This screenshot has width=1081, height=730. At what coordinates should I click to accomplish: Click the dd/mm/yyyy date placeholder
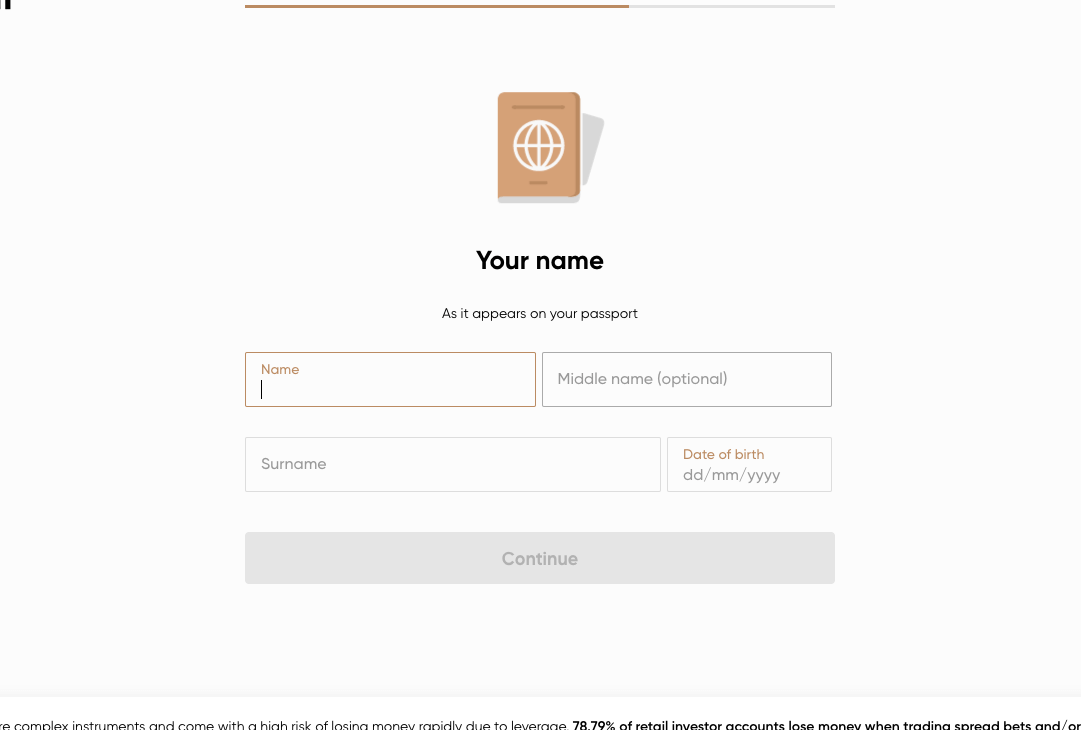pos(731,475)
